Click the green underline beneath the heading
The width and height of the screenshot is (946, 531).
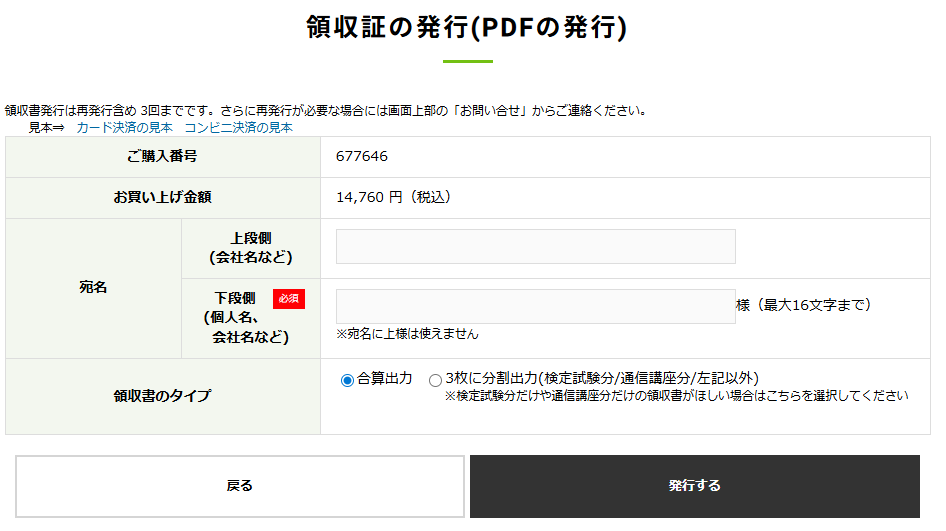click(x=467, y=62)
